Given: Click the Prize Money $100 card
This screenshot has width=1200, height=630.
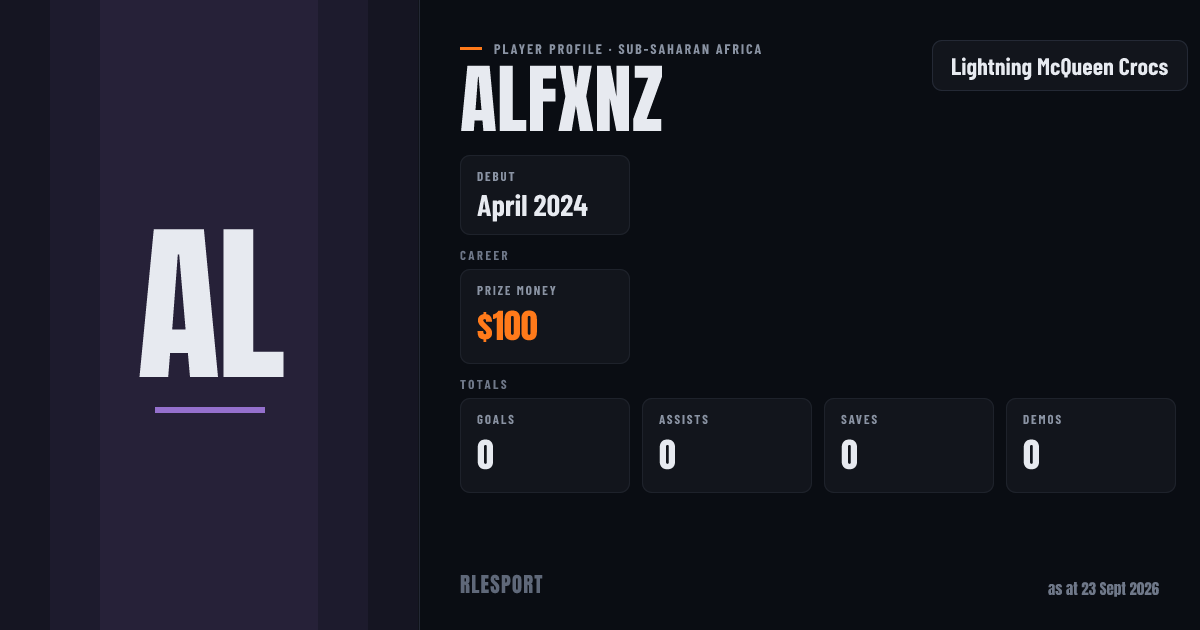Looking at the screenshot, I should 545,316.
